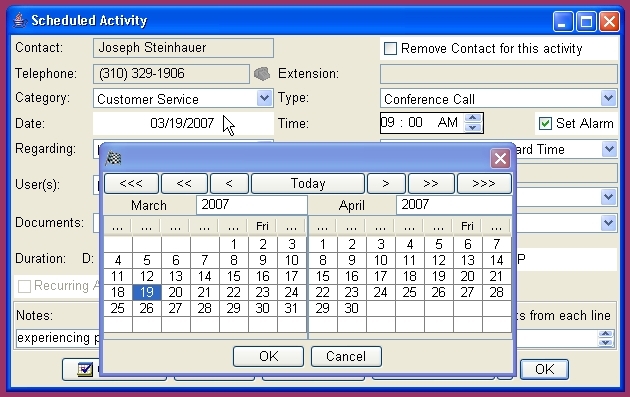Click the March month label
The image size is (630, 397).
click(x=149, y=206)
